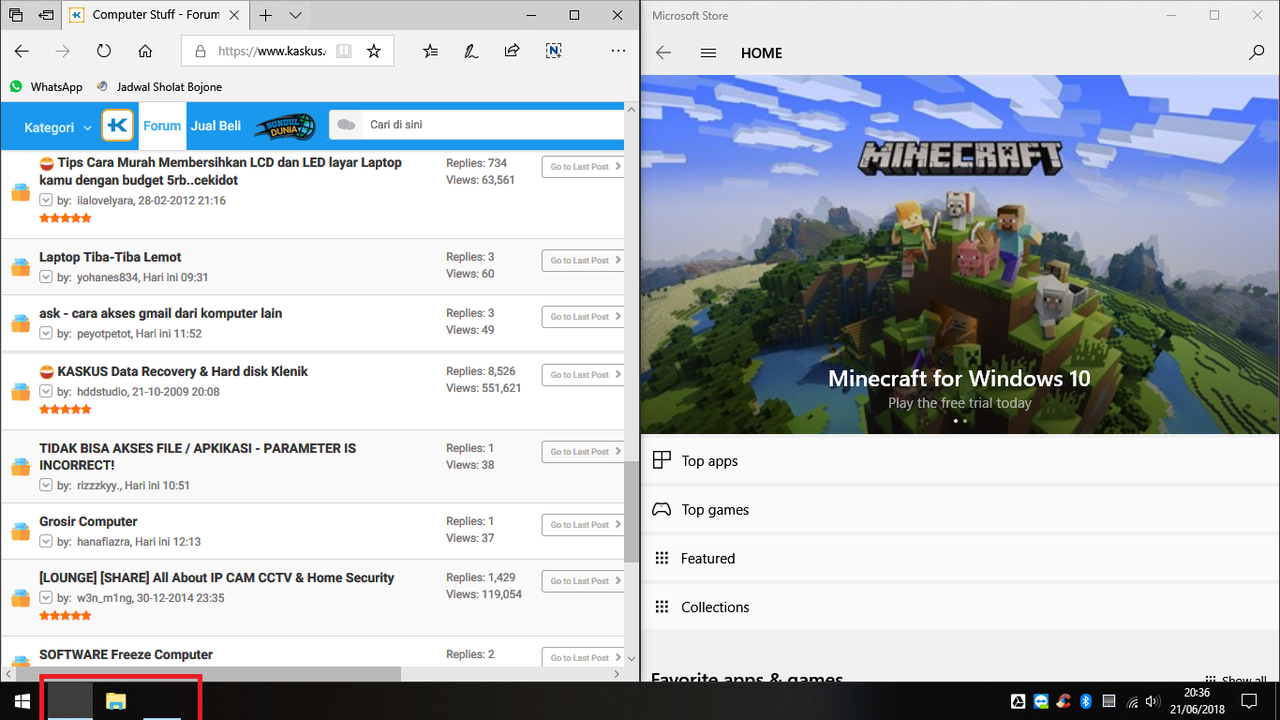Open Microsoft Store search
1280x720 pixels.
(1257, 53)
